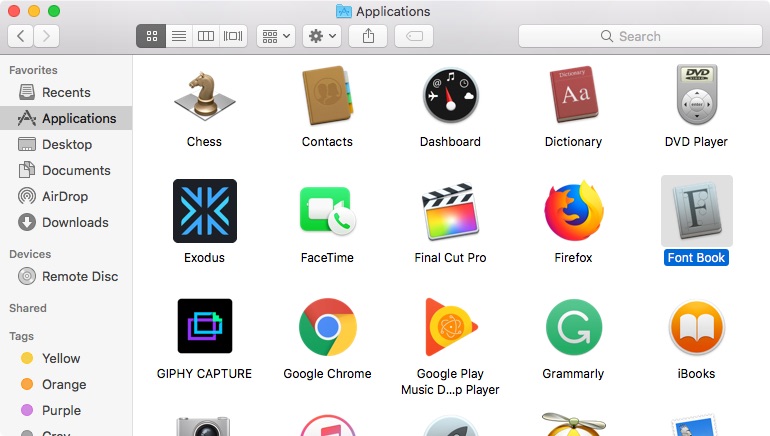The width and height of the screenshot is (770, 436).
Task: Switch to Cover Flow view
Action: coord(233,36)
